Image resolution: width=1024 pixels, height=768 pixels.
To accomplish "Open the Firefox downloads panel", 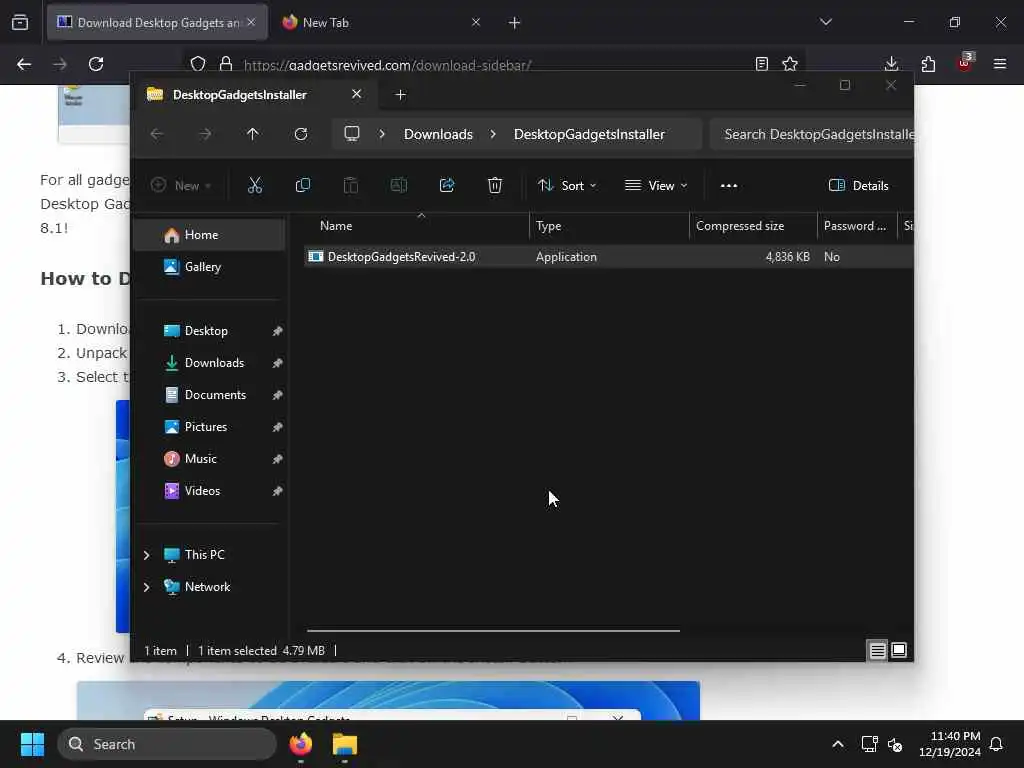I will coord(891,64).
